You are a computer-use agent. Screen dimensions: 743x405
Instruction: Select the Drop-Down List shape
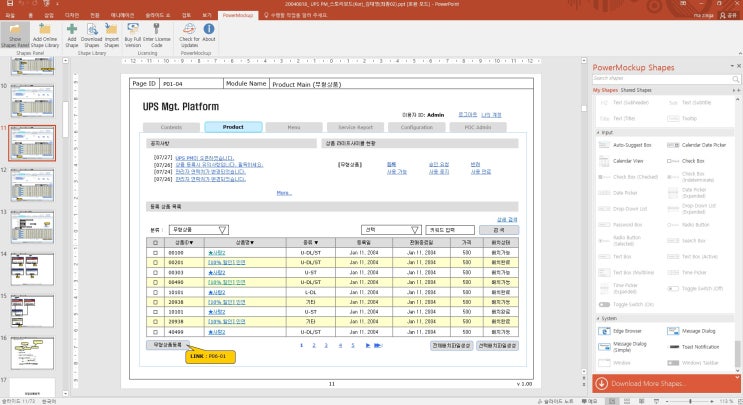pos(623,208)
